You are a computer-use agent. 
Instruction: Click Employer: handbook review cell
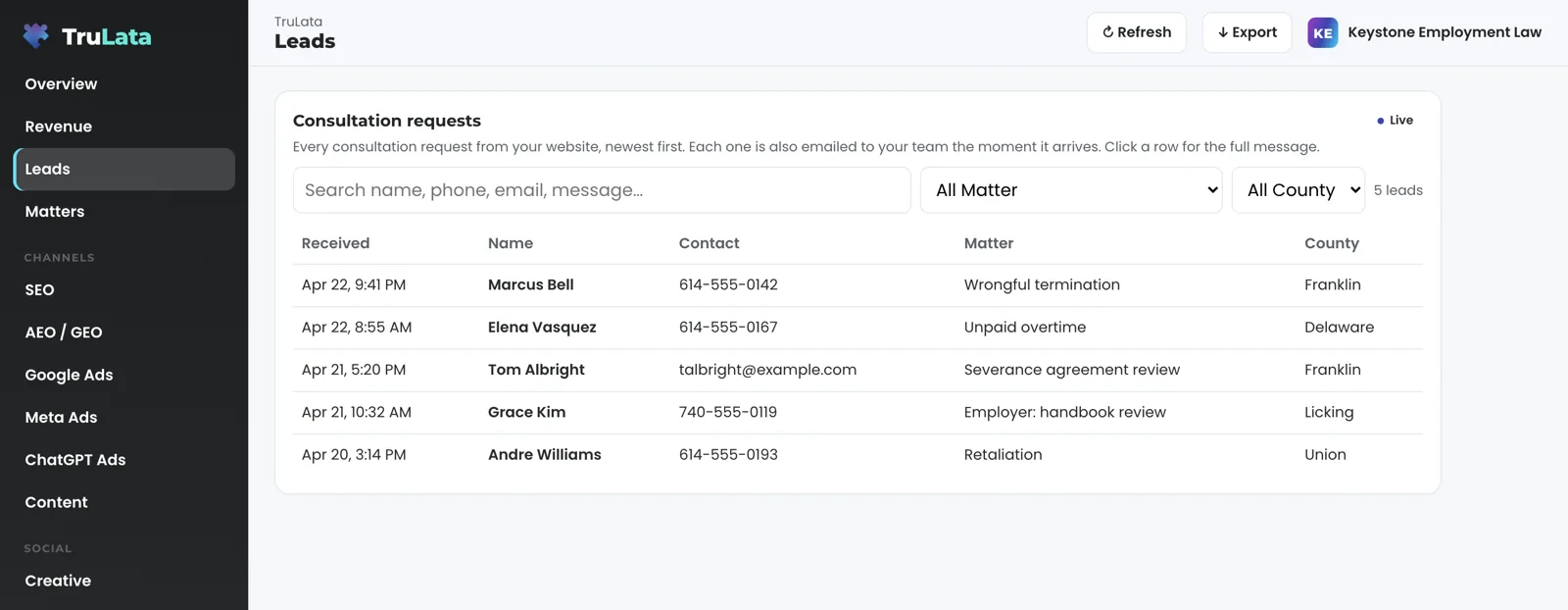[1065, 412]
